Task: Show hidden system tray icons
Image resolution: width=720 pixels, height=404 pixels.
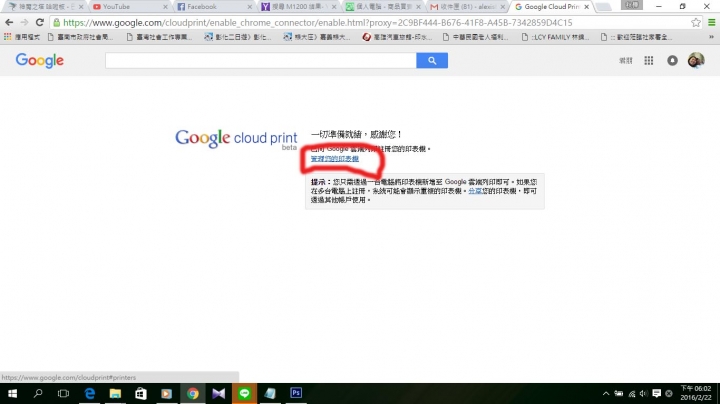Action: [x=606, y=393]
